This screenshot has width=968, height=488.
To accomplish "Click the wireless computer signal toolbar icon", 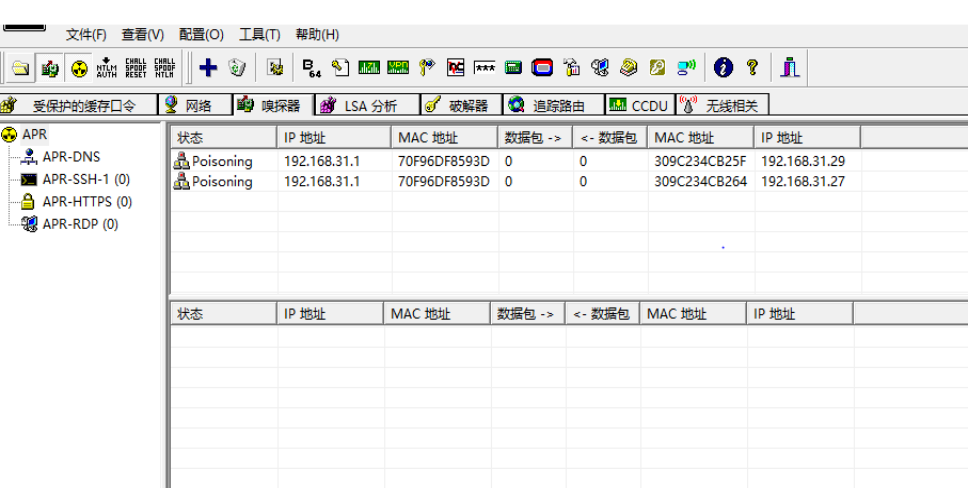I will coord(686,67).
